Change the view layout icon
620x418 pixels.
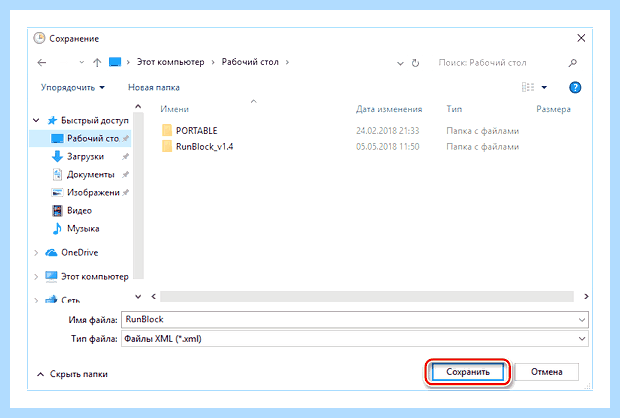point(528,87)
